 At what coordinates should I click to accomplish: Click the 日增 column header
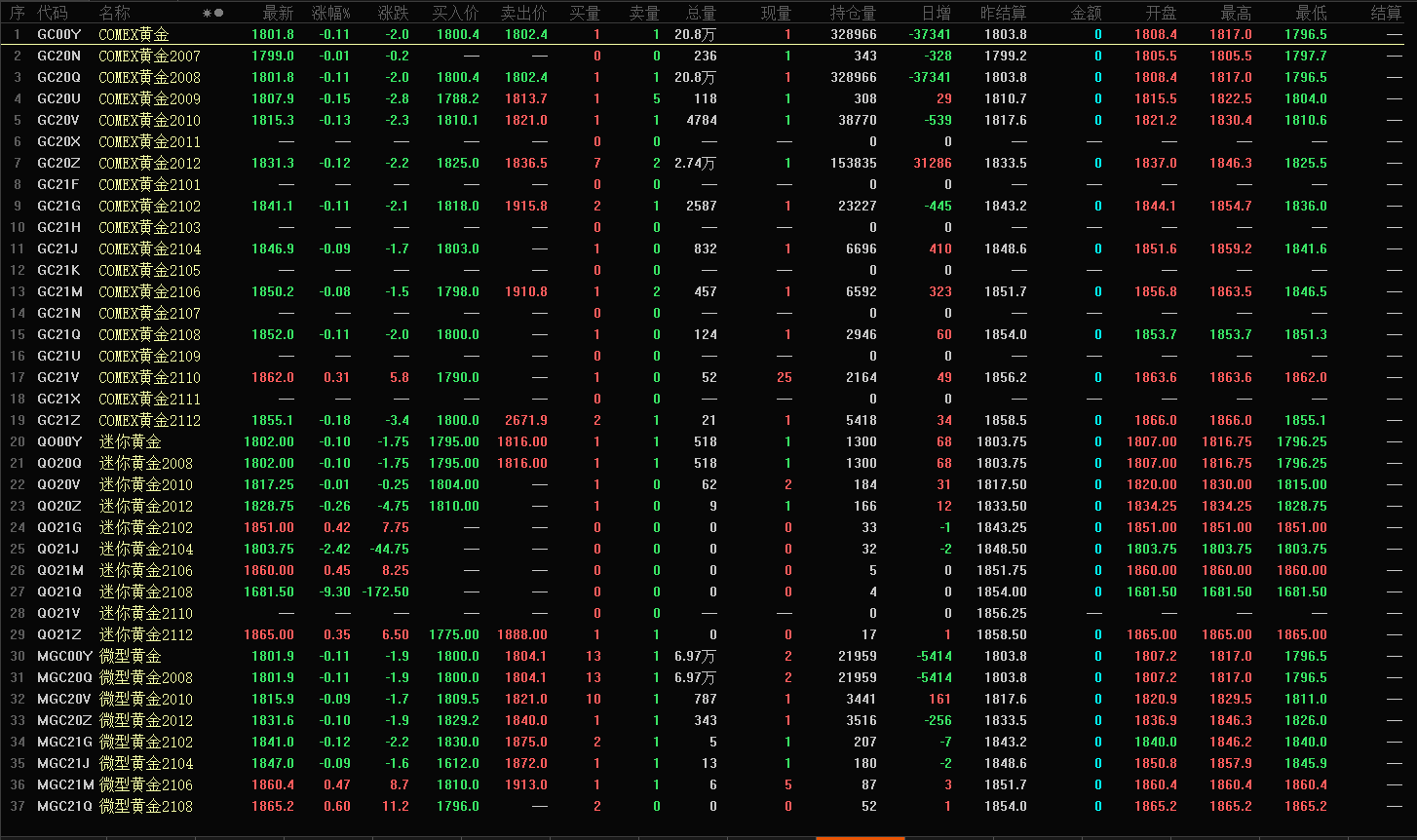click(937, 13)
